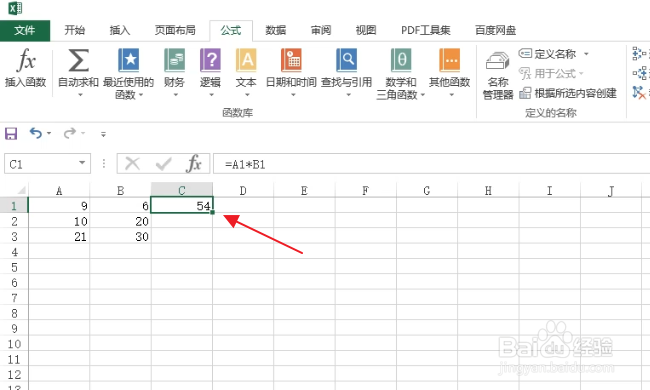650x390 pixels.
Task: Click the Excel application icon
Action: [x=15, y=8]
